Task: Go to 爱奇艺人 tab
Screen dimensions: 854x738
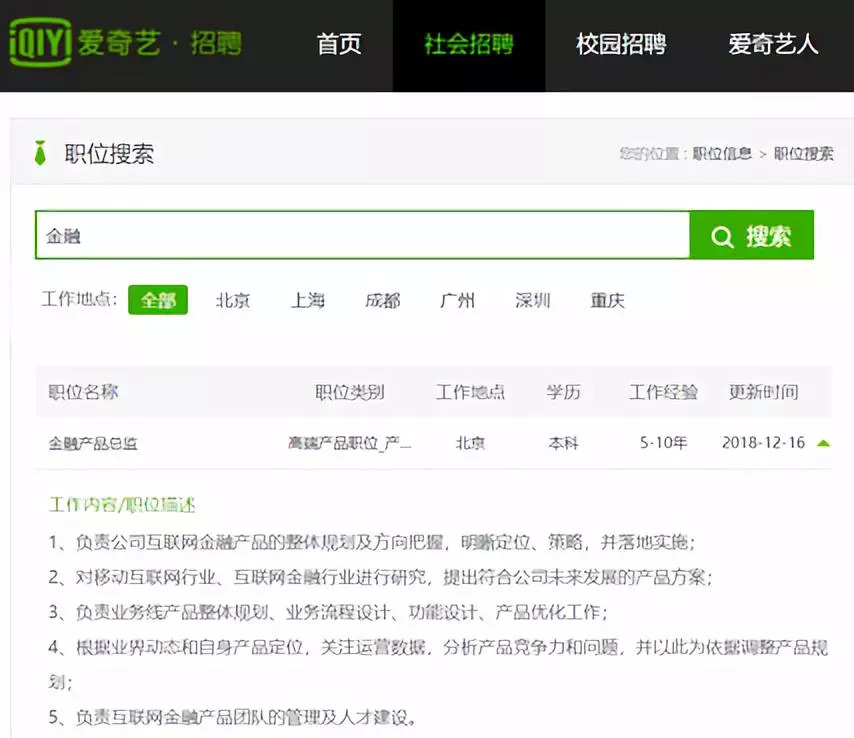Action: pyautogui.click(x=773, y=45)
